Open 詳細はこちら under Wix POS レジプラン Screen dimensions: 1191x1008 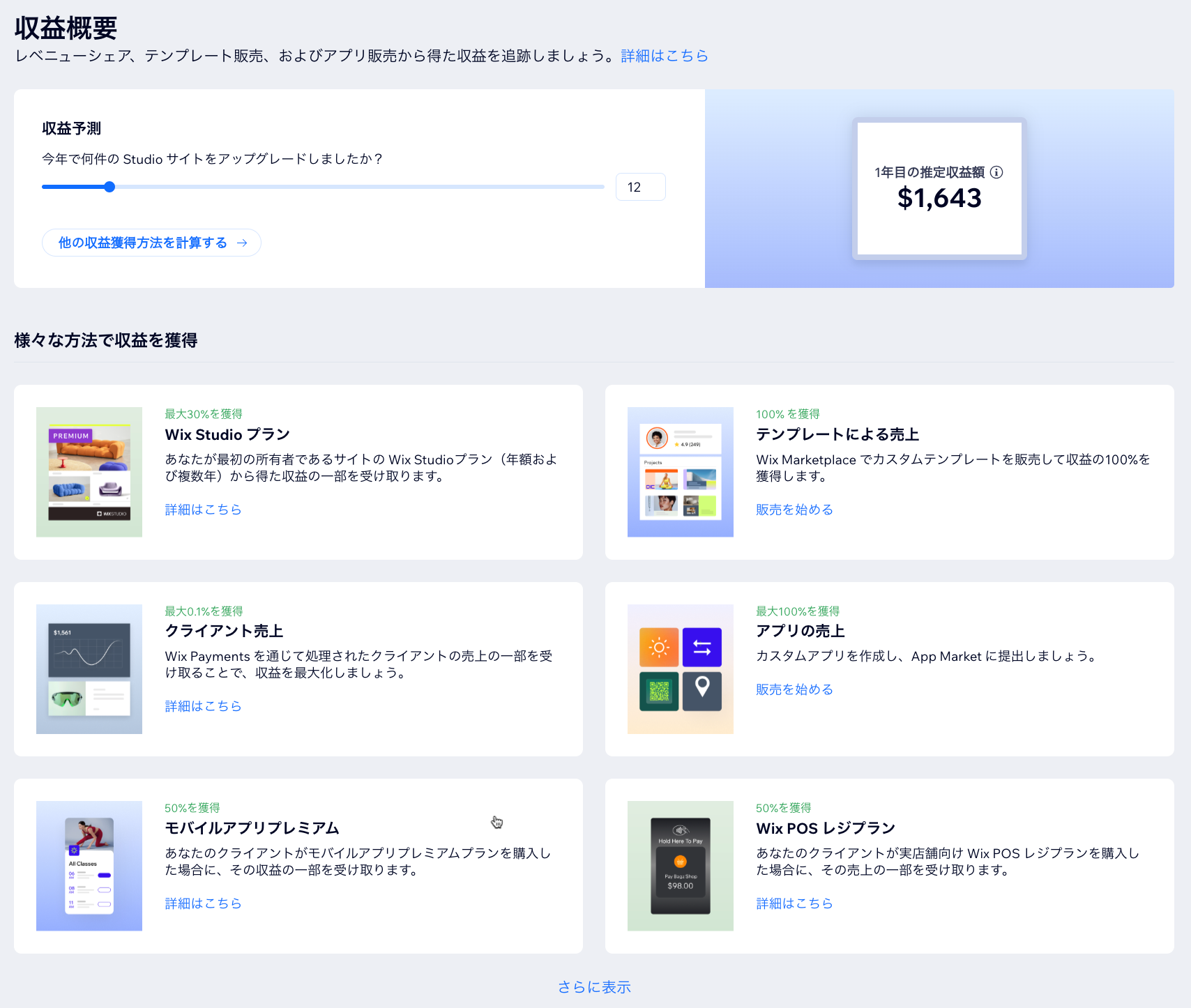click(794, 903)
